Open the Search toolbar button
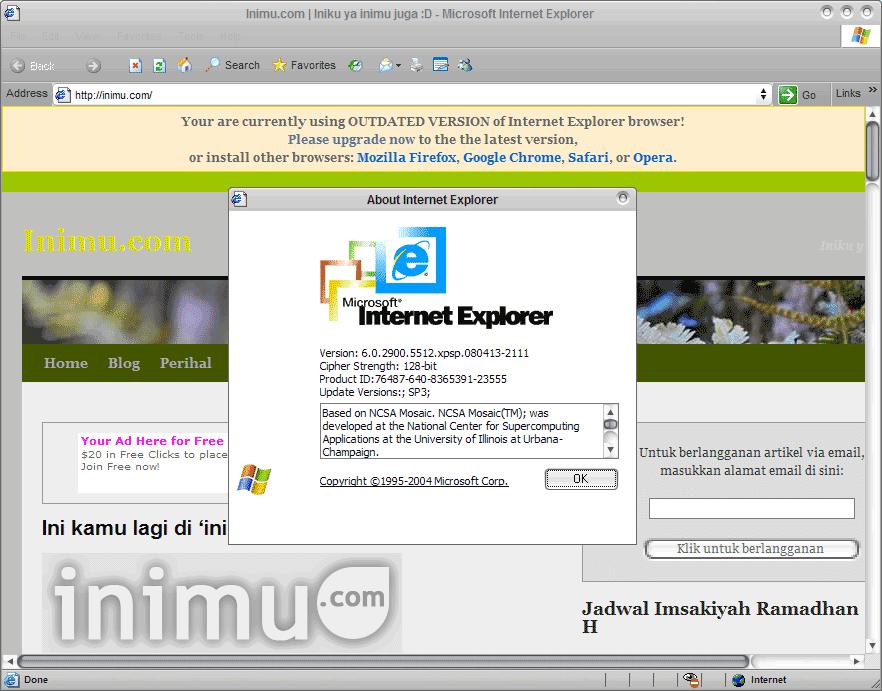 pyautogui.click(x=232, y=65)
